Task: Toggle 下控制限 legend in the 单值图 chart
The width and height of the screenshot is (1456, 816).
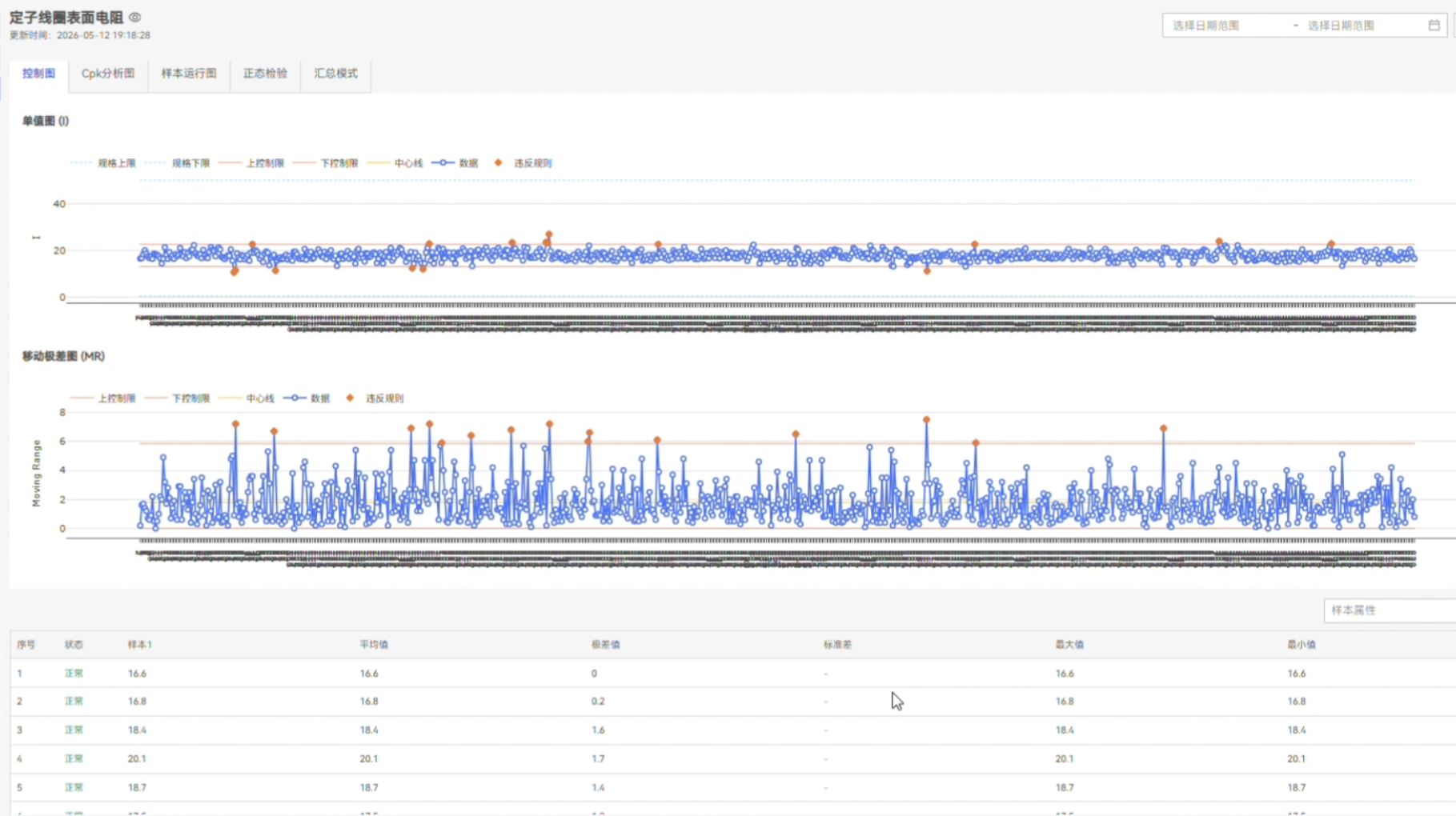Action: pos(326,163)
